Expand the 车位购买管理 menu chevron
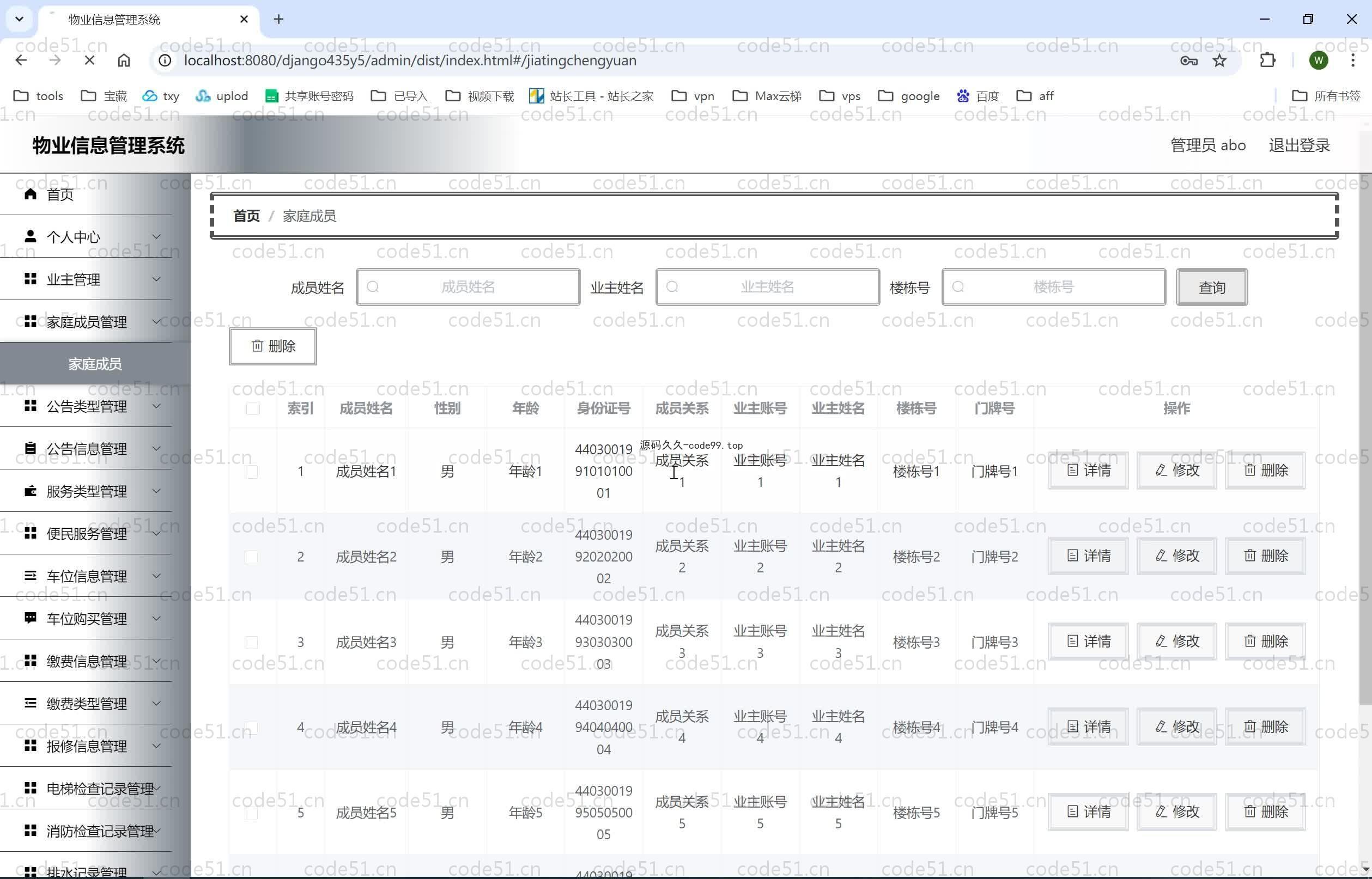Image resolution: width=1372 pixels, height=879 pixels. tap(156, 618)
